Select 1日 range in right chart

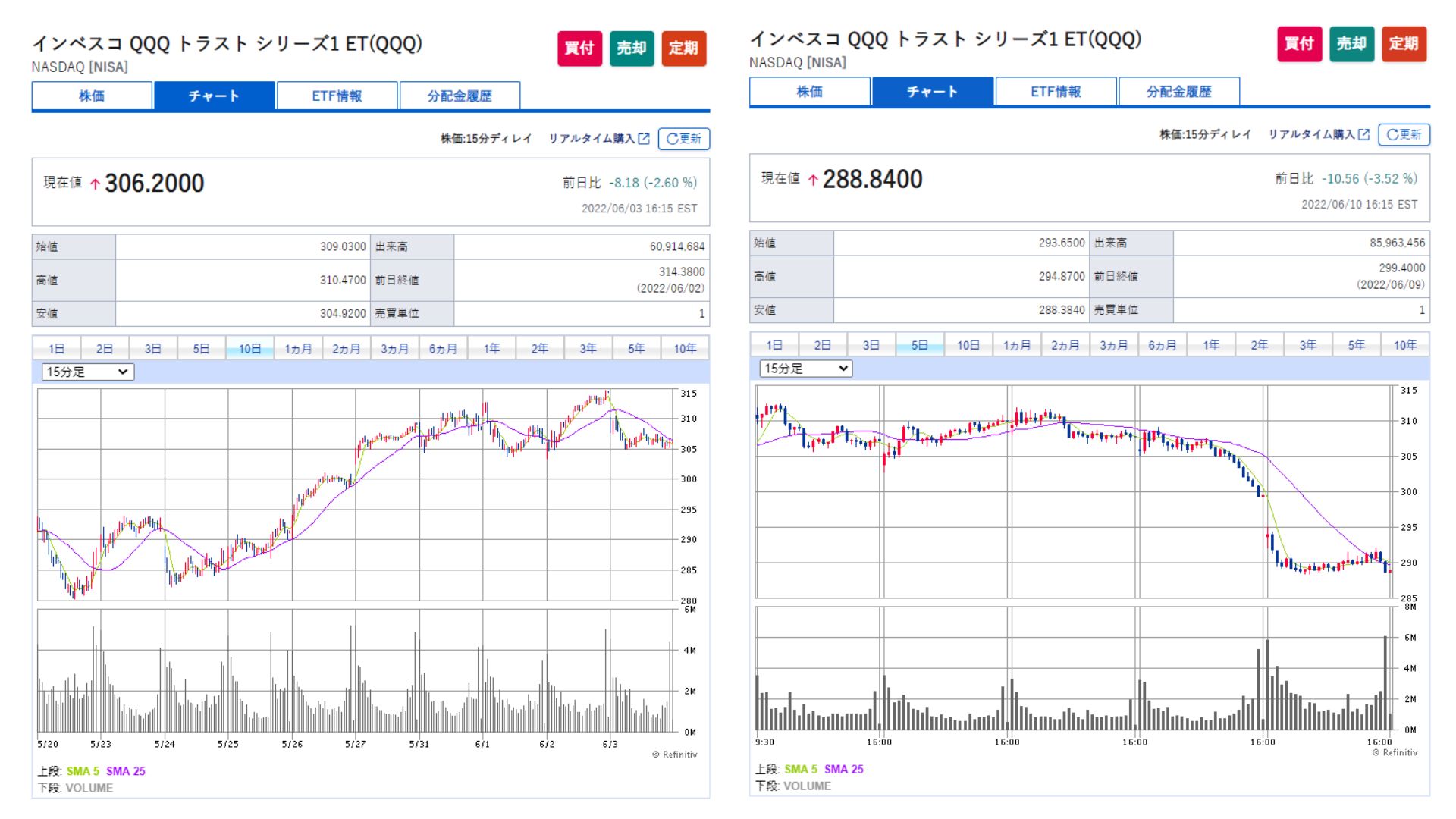(x=774, y=345)
